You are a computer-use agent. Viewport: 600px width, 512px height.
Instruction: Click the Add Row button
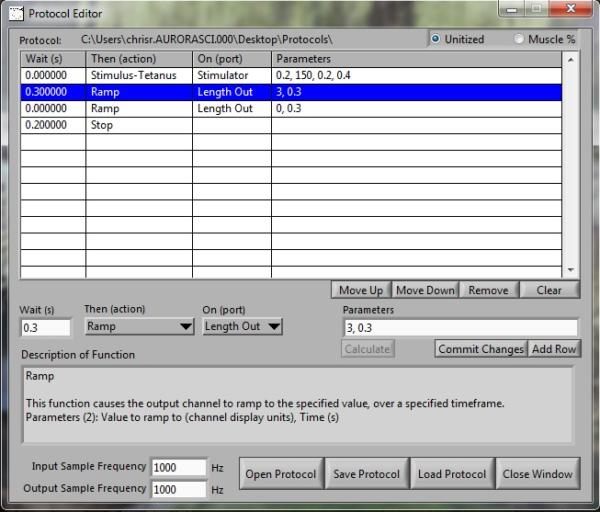coord(554,349)
